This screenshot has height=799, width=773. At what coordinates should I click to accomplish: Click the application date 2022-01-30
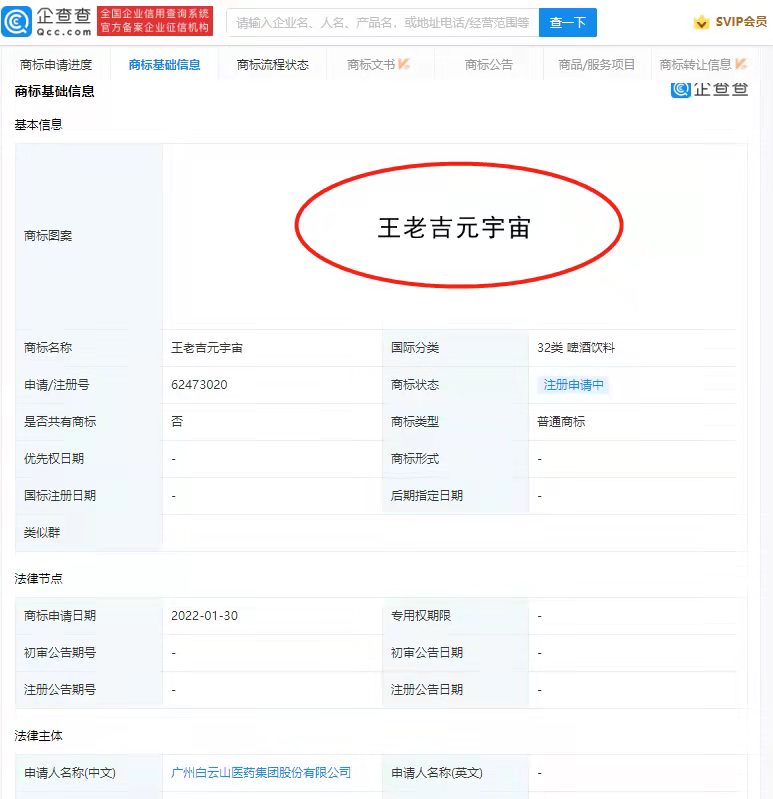pyautogui.click(x=204, y=616)
